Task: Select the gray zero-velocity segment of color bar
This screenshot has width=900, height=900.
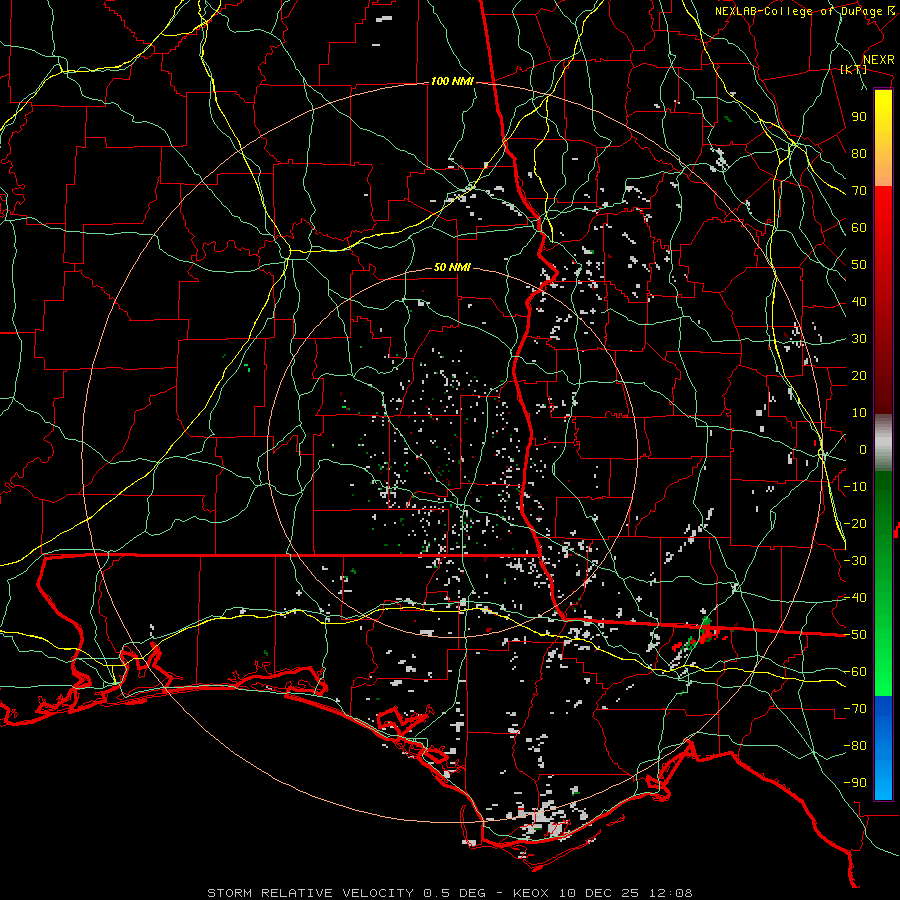Action: coord(883,443)
